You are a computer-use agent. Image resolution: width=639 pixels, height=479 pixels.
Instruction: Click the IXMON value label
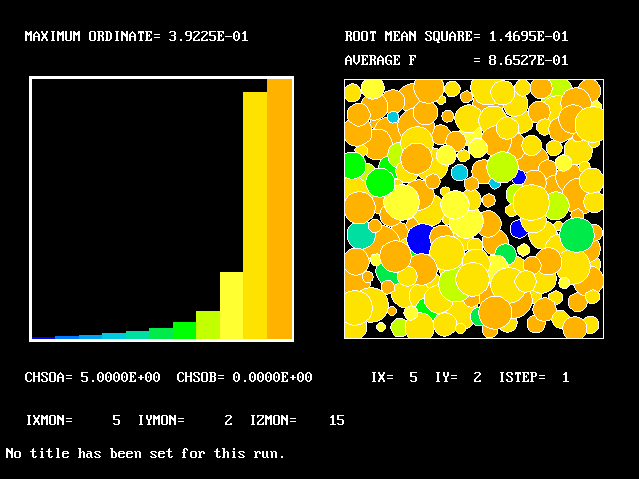coord(73,421)
